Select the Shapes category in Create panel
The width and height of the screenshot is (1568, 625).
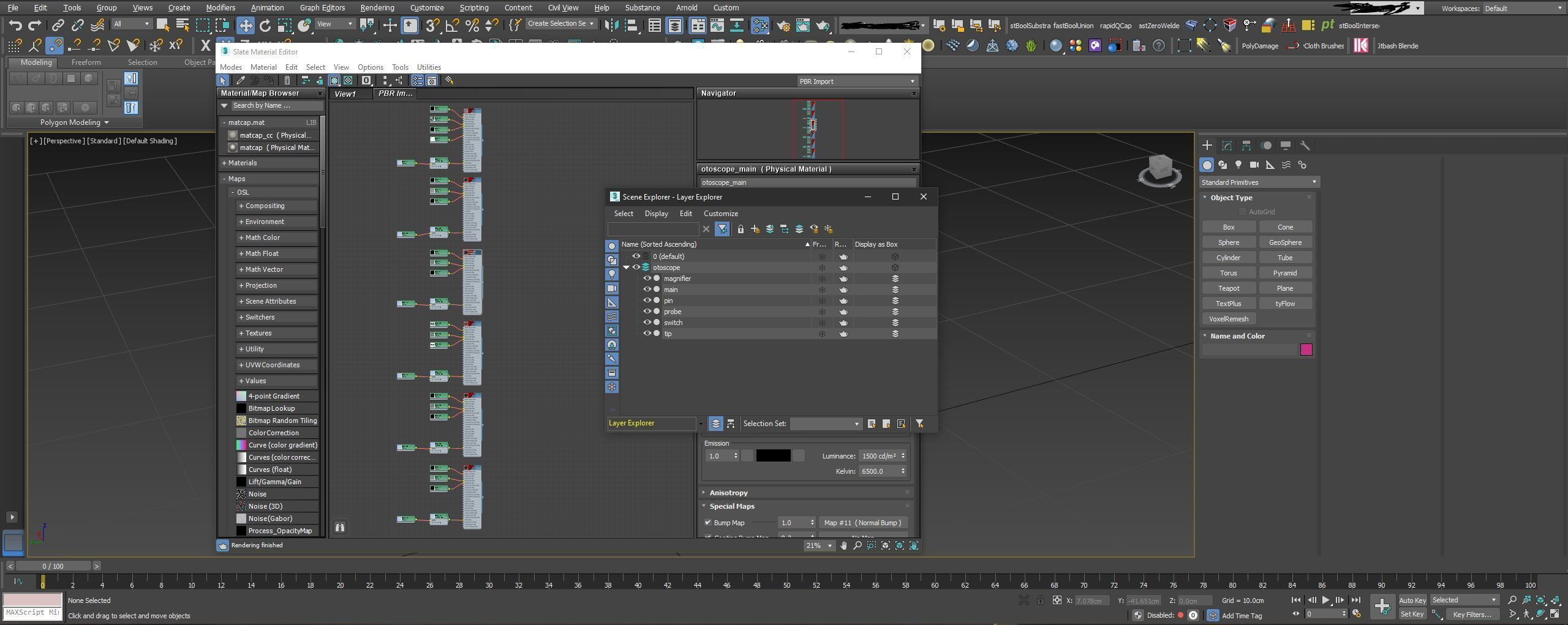(x=1223, y=165)
